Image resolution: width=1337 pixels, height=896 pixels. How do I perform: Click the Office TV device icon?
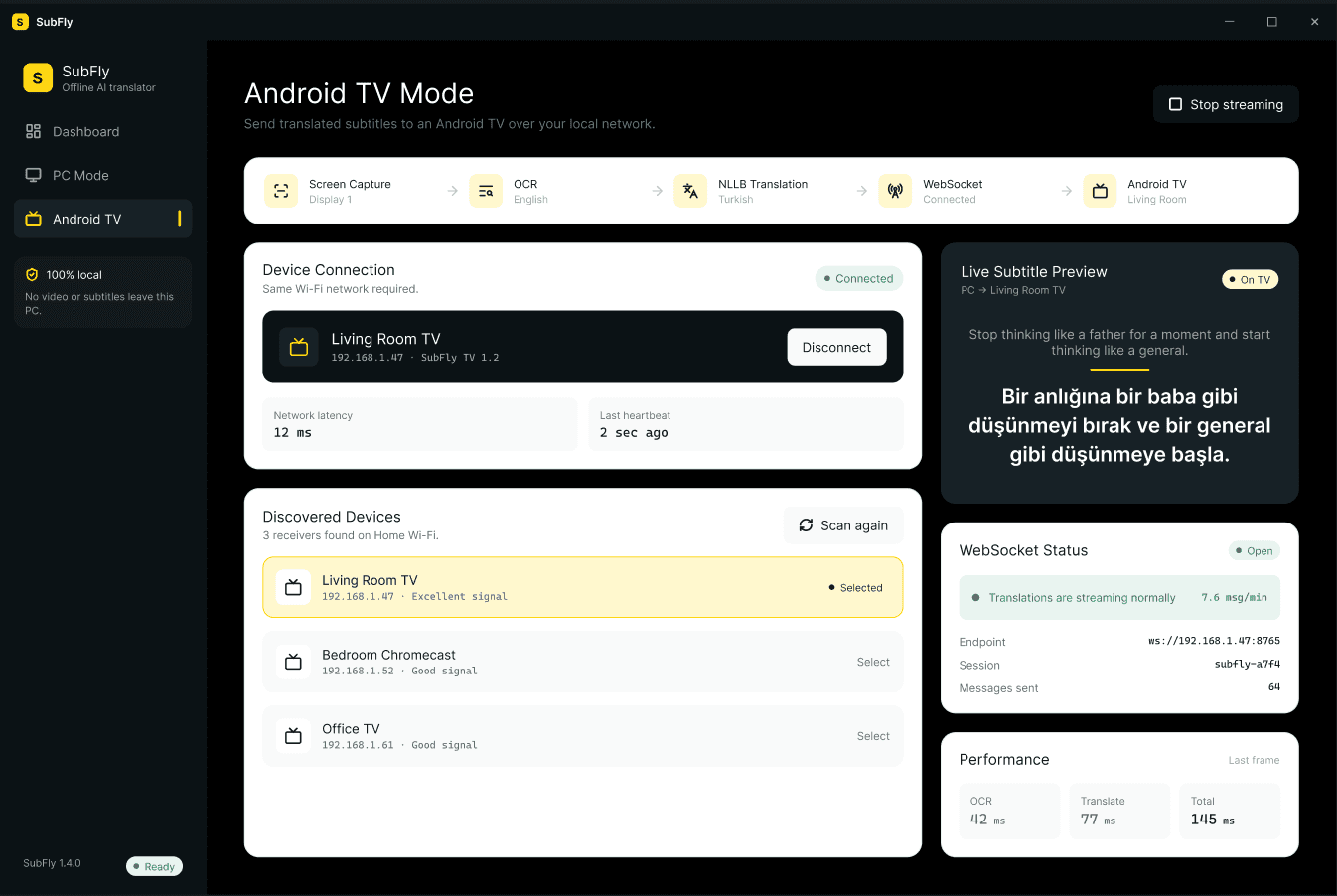tap(293, 736)
